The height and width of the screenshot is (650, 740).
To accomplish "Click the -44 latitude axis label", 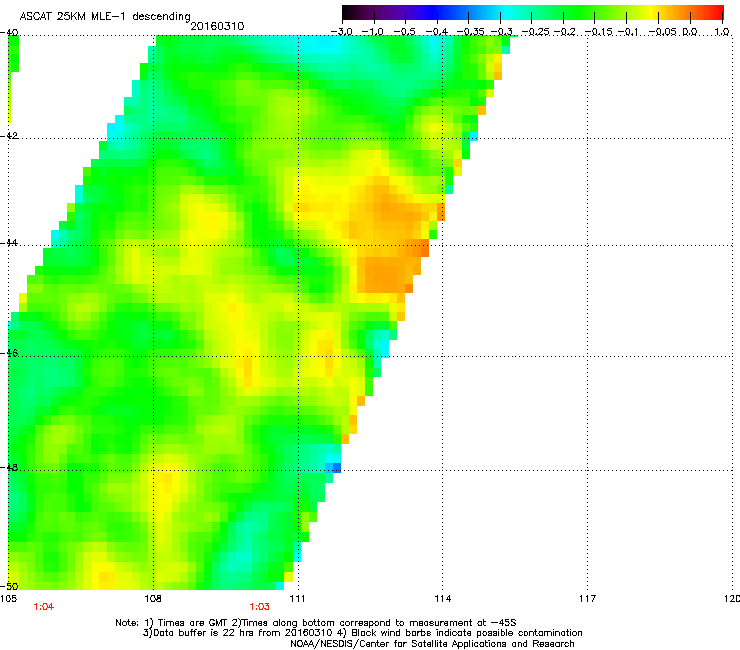I will (x=9, y=243).
